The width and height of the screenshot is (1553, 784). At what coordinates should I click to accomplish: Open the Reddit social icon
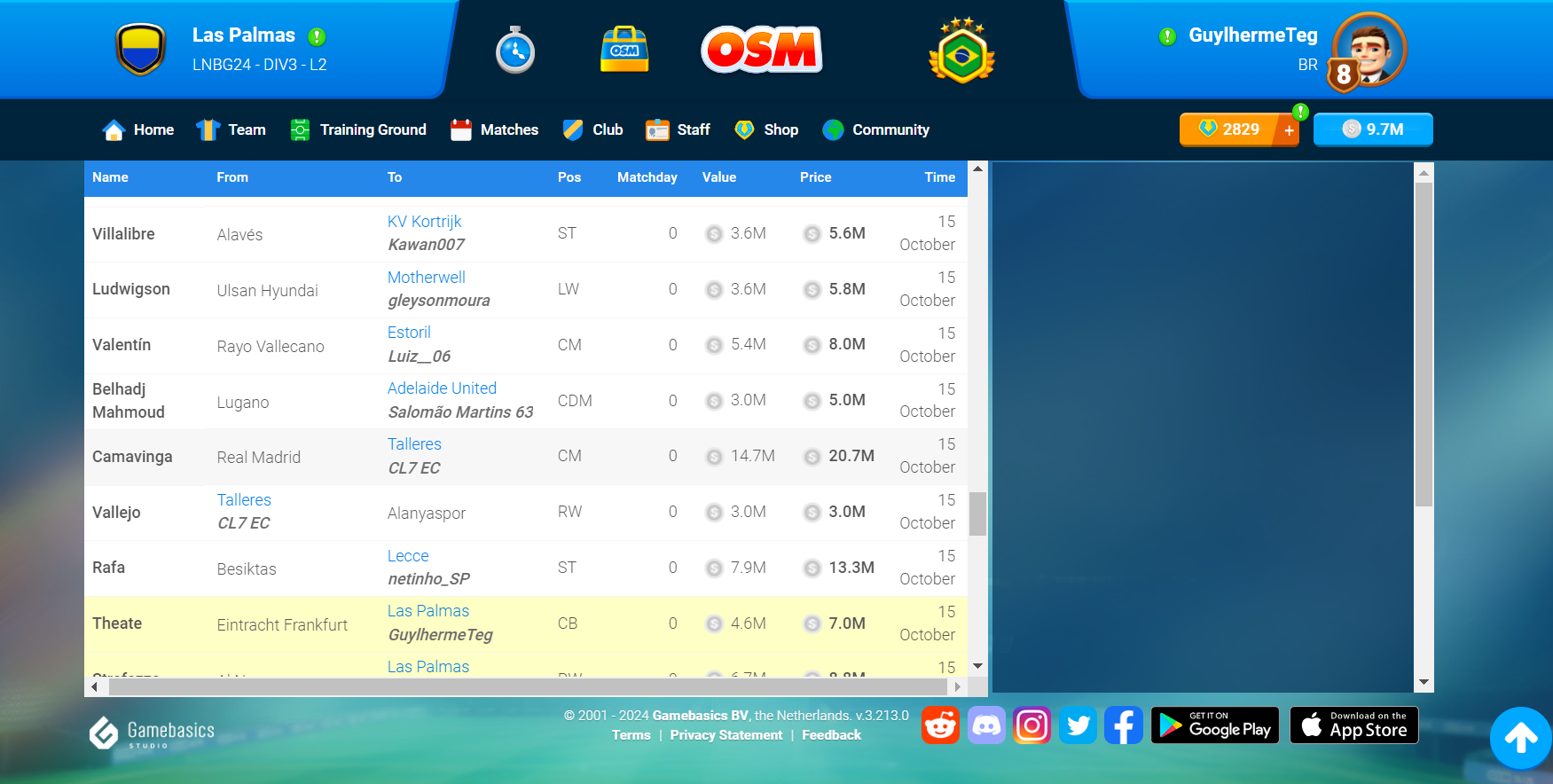pos(940,725)
